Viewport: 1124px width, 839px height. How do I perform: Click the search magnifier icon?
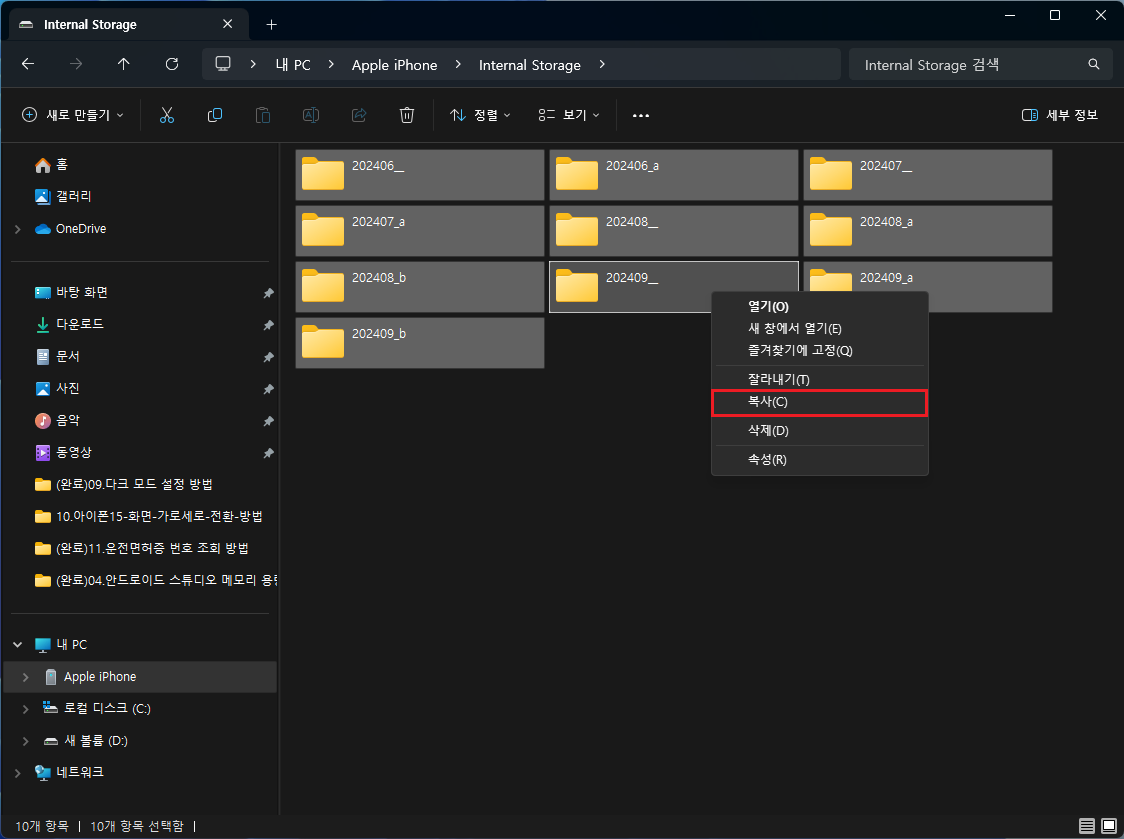pyautogui.click(x=1094, y=65)
